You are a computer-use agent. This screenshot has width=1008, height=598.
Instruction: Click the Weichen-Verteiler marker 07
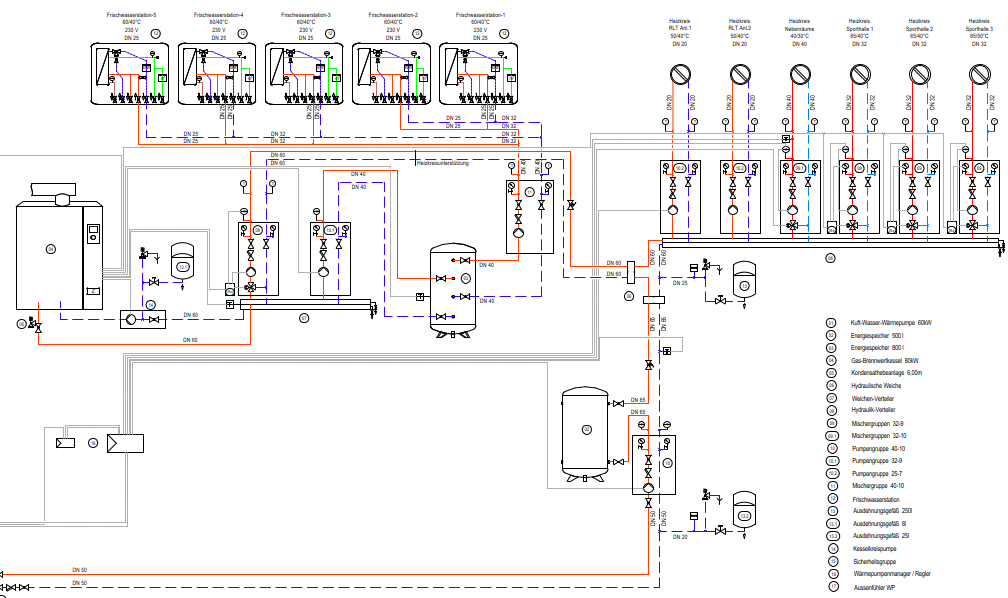pos(304,318)
